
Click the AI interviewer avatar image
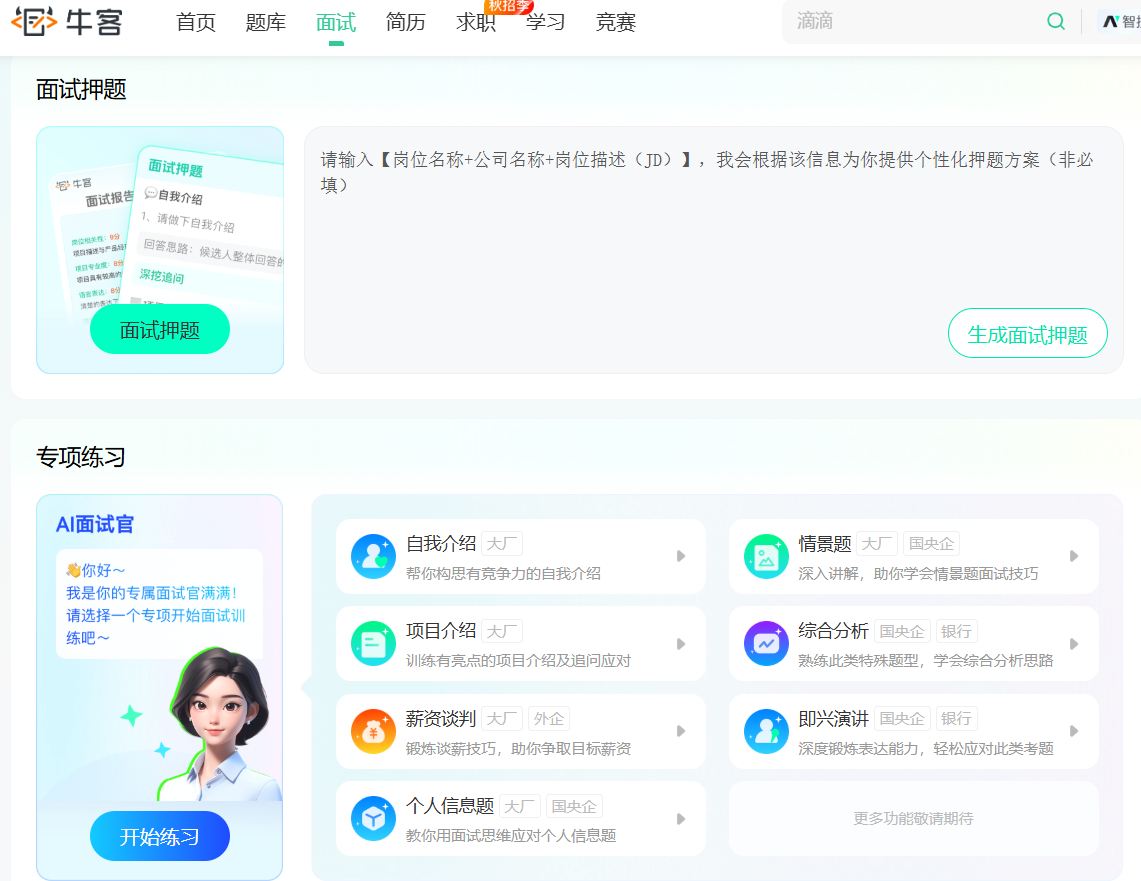[220, 724]
